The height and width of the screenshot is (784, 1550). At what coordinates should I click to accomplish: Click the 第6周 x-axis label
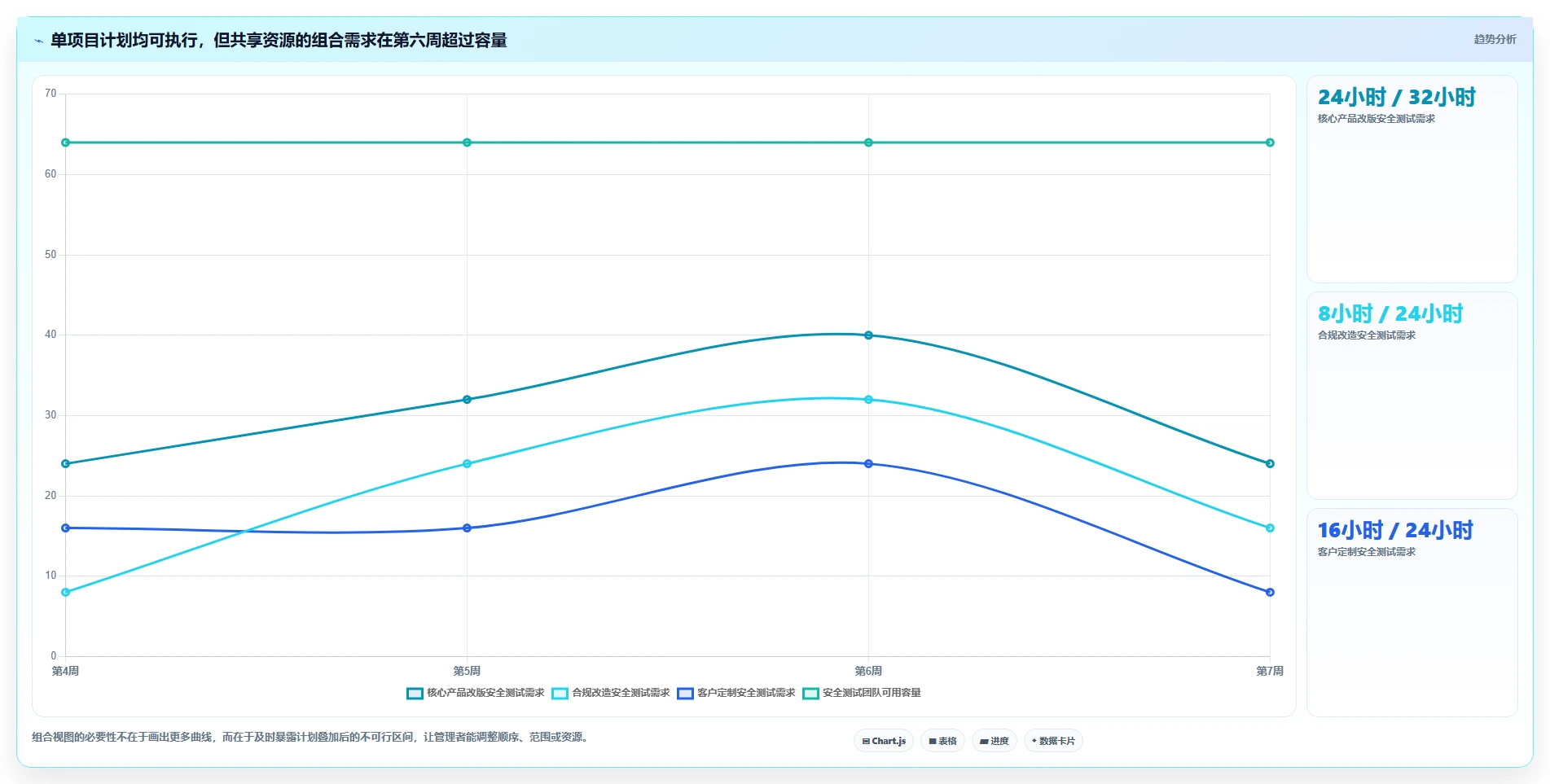(868, 671)
